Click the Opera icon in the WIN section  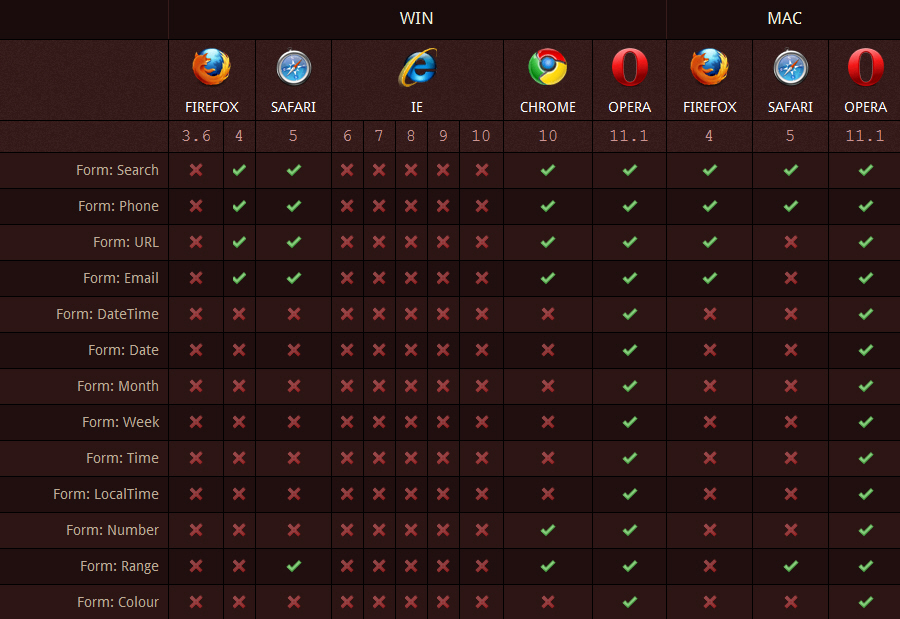coord(629,68)
